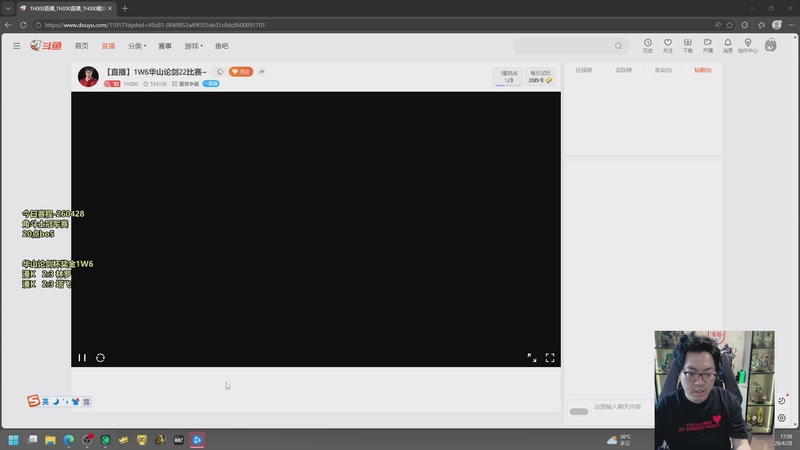Click the search magnifier icon
800x450 pixels.
coord(618,46)
